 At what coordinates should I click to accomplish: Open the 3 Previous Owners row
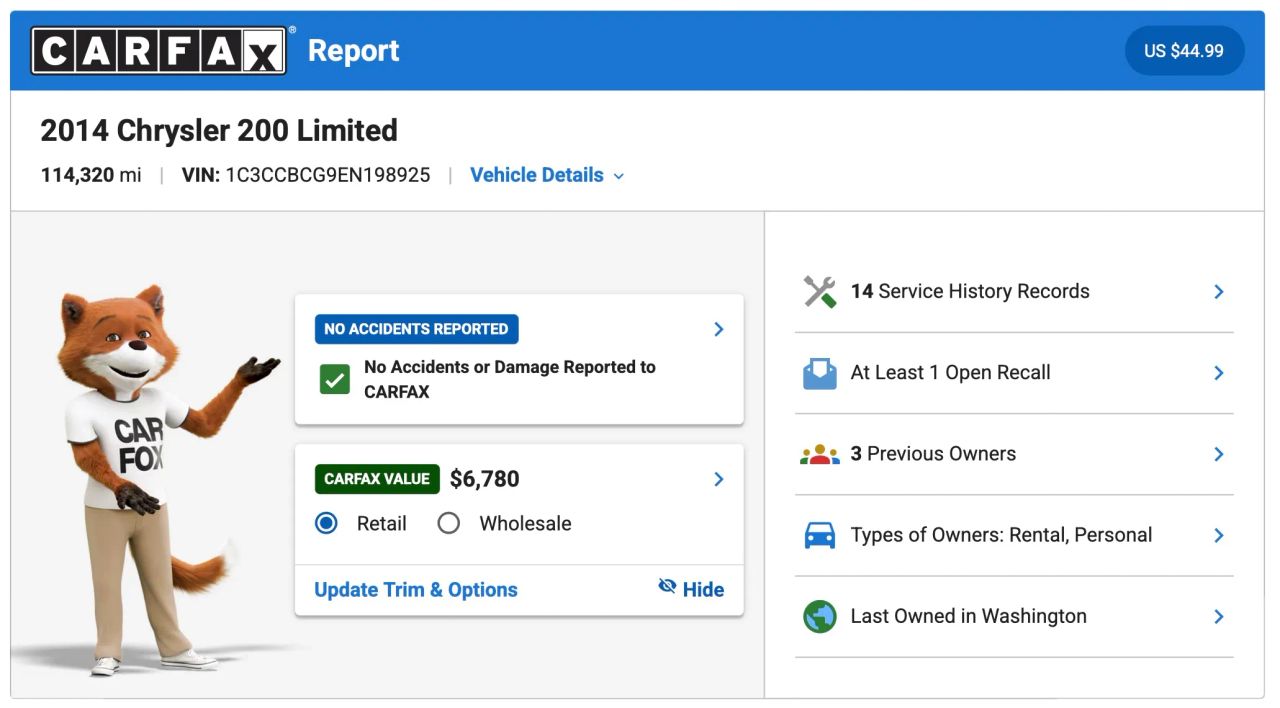(1014, 454)
